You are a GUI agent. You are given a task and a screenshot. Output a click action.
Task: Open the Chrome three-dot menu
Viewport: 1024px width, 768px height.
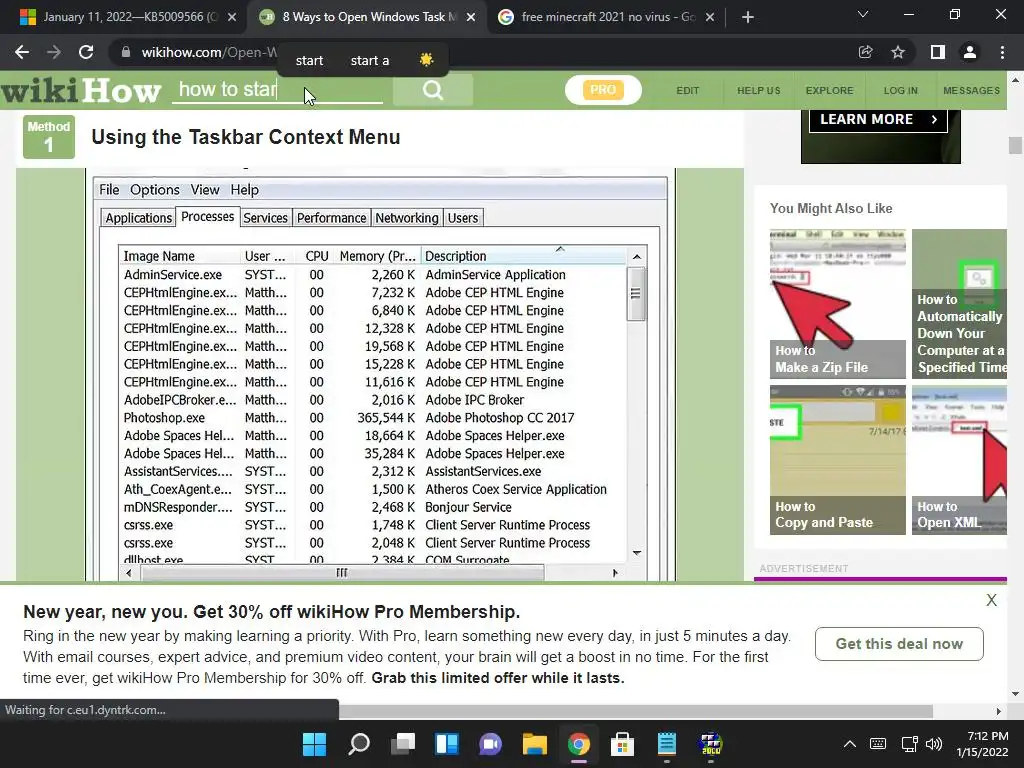point(1002,52)
